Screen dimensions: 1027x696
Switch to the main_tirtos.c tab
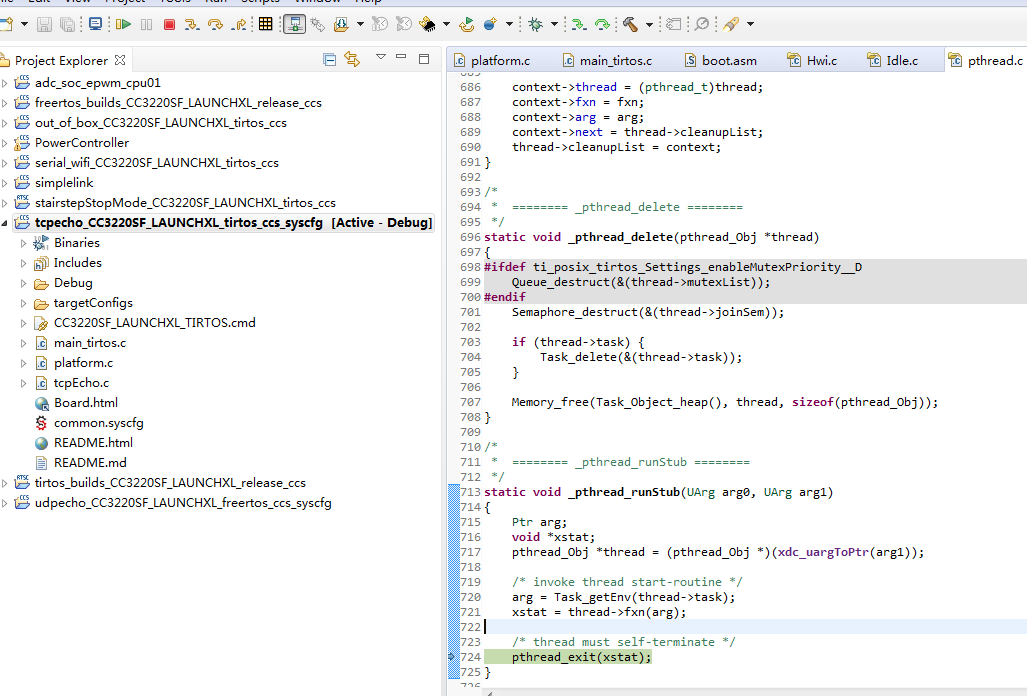click(614, 61)
